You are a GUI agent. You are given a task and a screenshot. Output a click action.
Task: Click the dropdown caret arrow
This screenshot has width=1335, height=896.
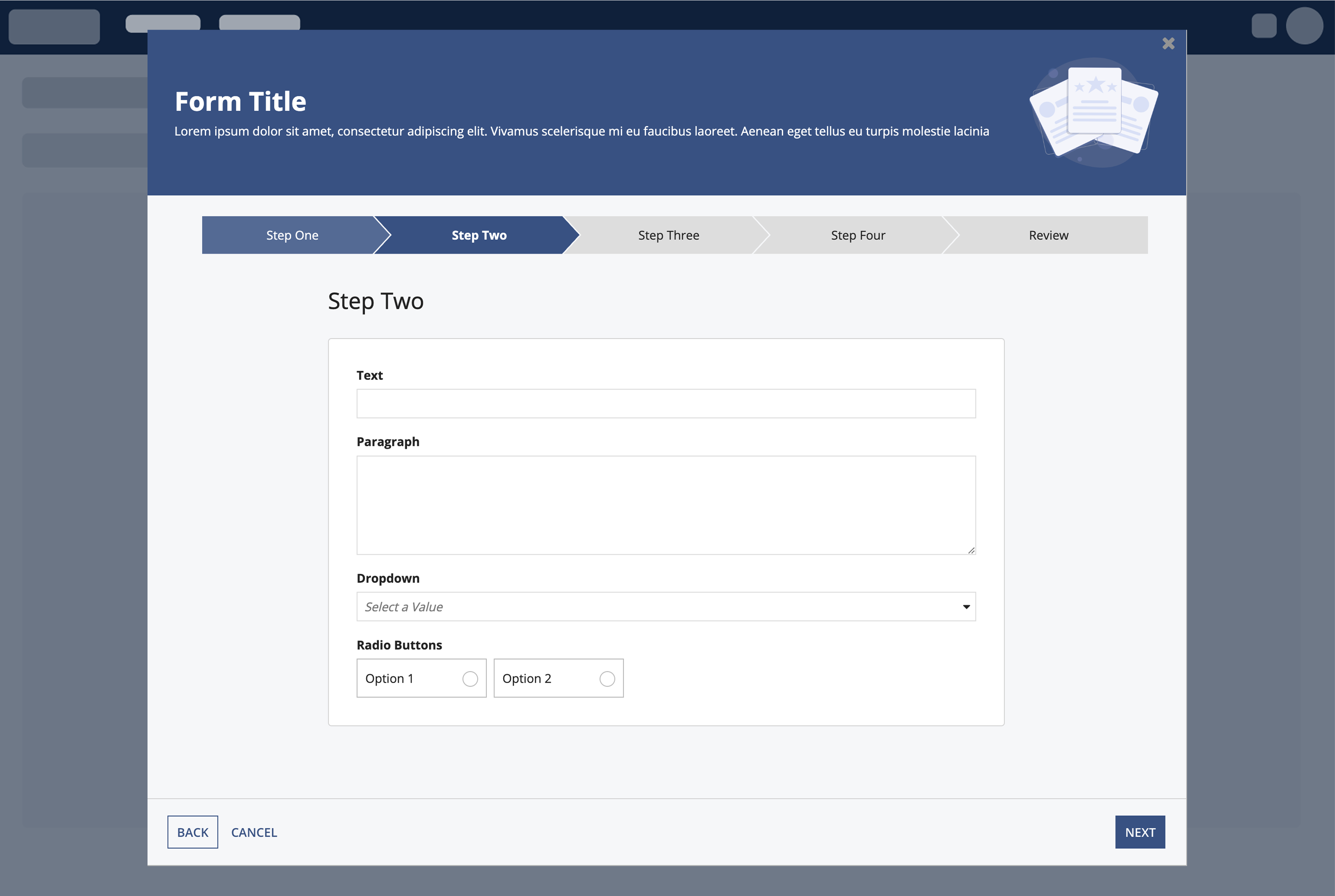966,606
